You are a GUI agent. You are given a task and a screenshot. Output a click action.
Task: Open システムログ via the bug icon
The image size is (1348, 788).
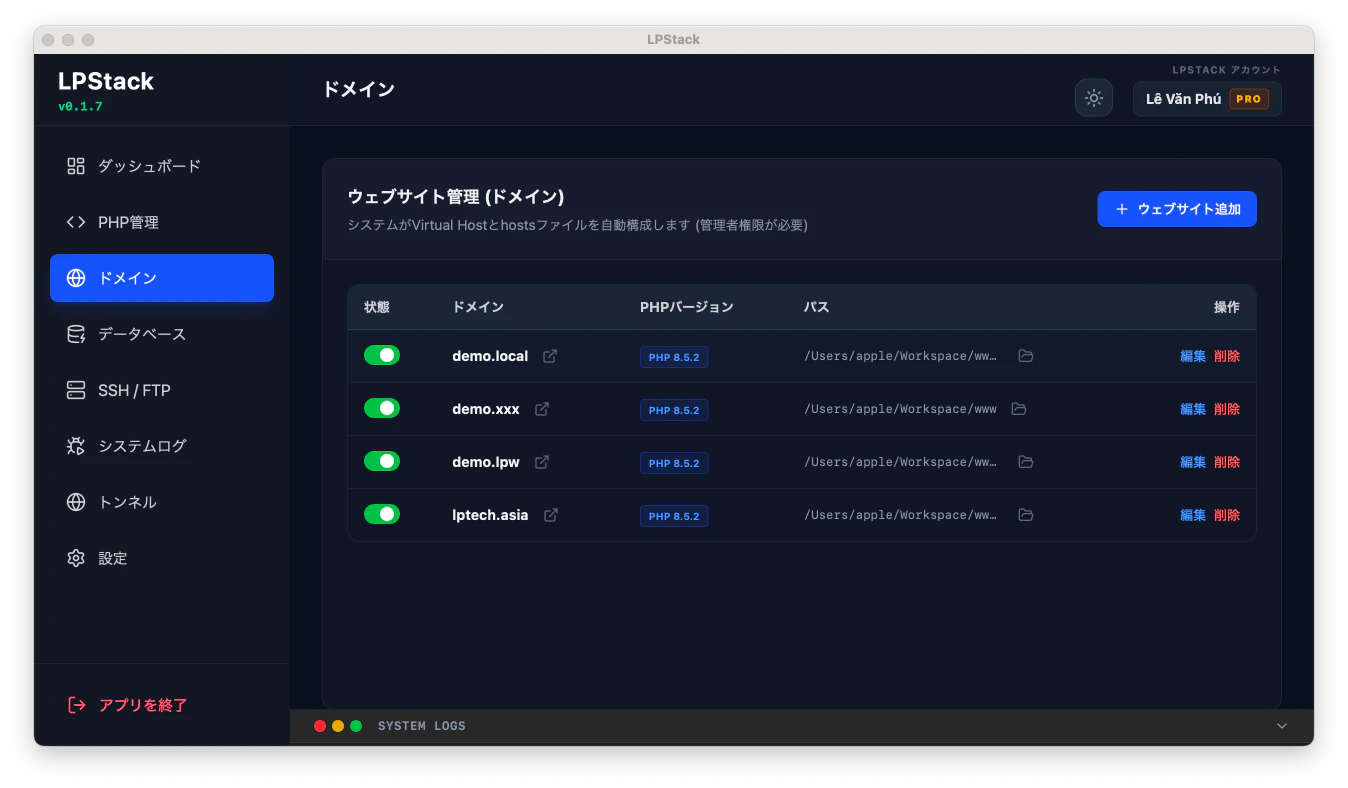click(x=75, y=446)
